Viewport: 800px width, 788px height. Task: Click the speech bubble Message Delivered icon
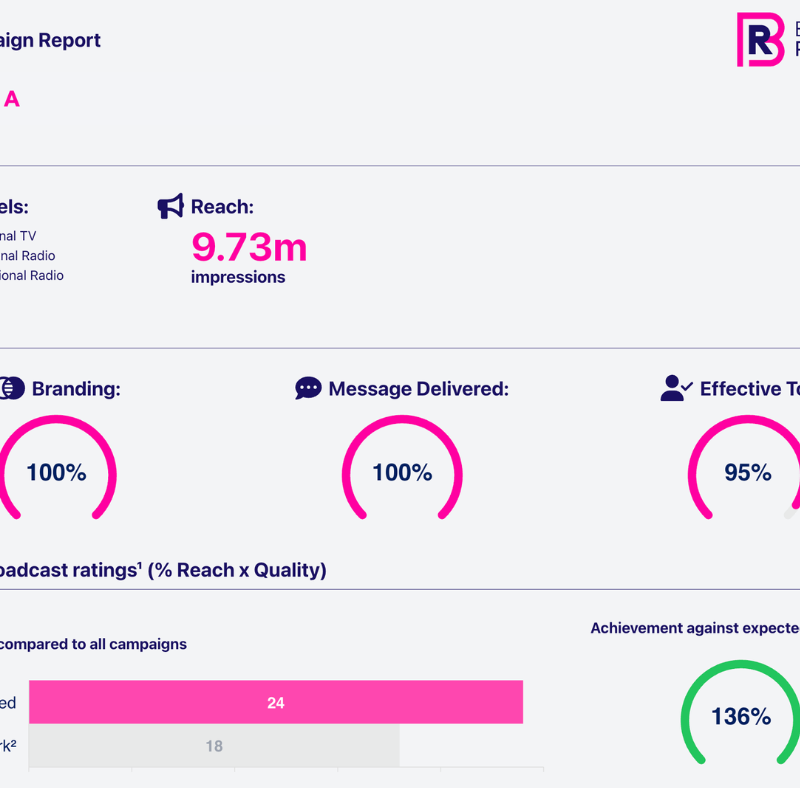pyautogui.click(x=308, y=389)
